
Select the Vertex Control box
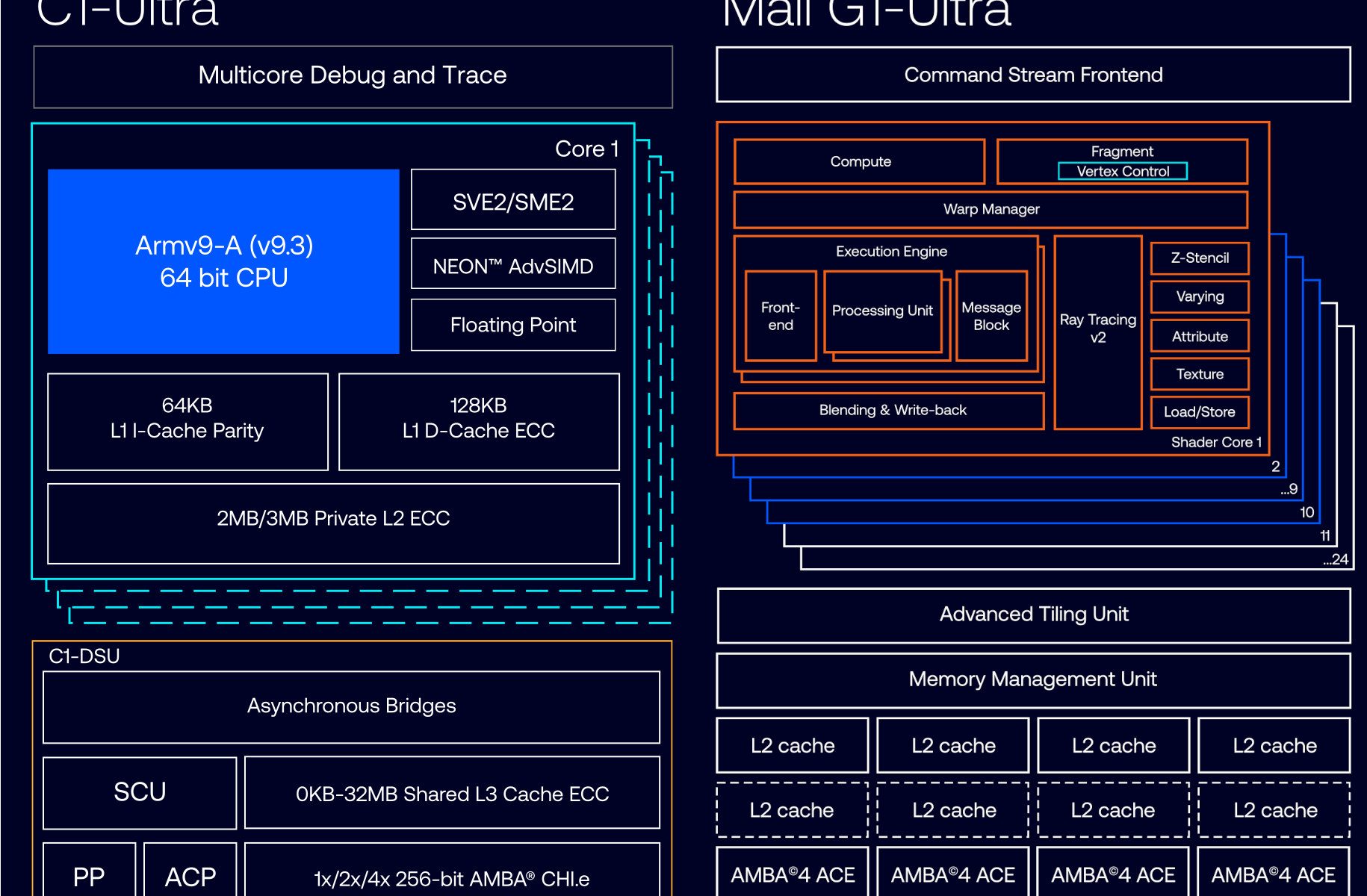1123,171
